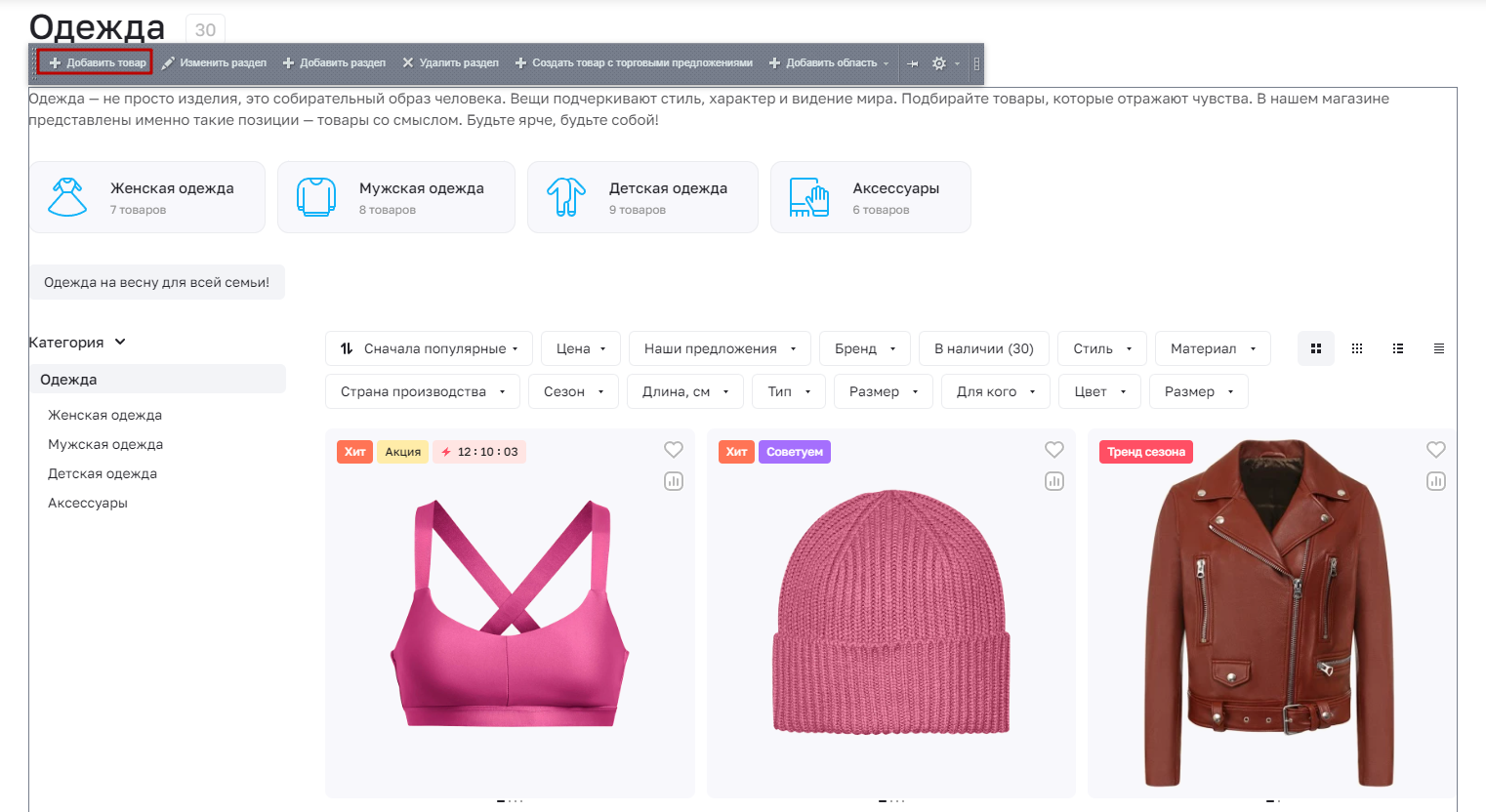1486x812 pixels.
Task: Switch to small dotted grid view icon
Action: [1357, 348]
